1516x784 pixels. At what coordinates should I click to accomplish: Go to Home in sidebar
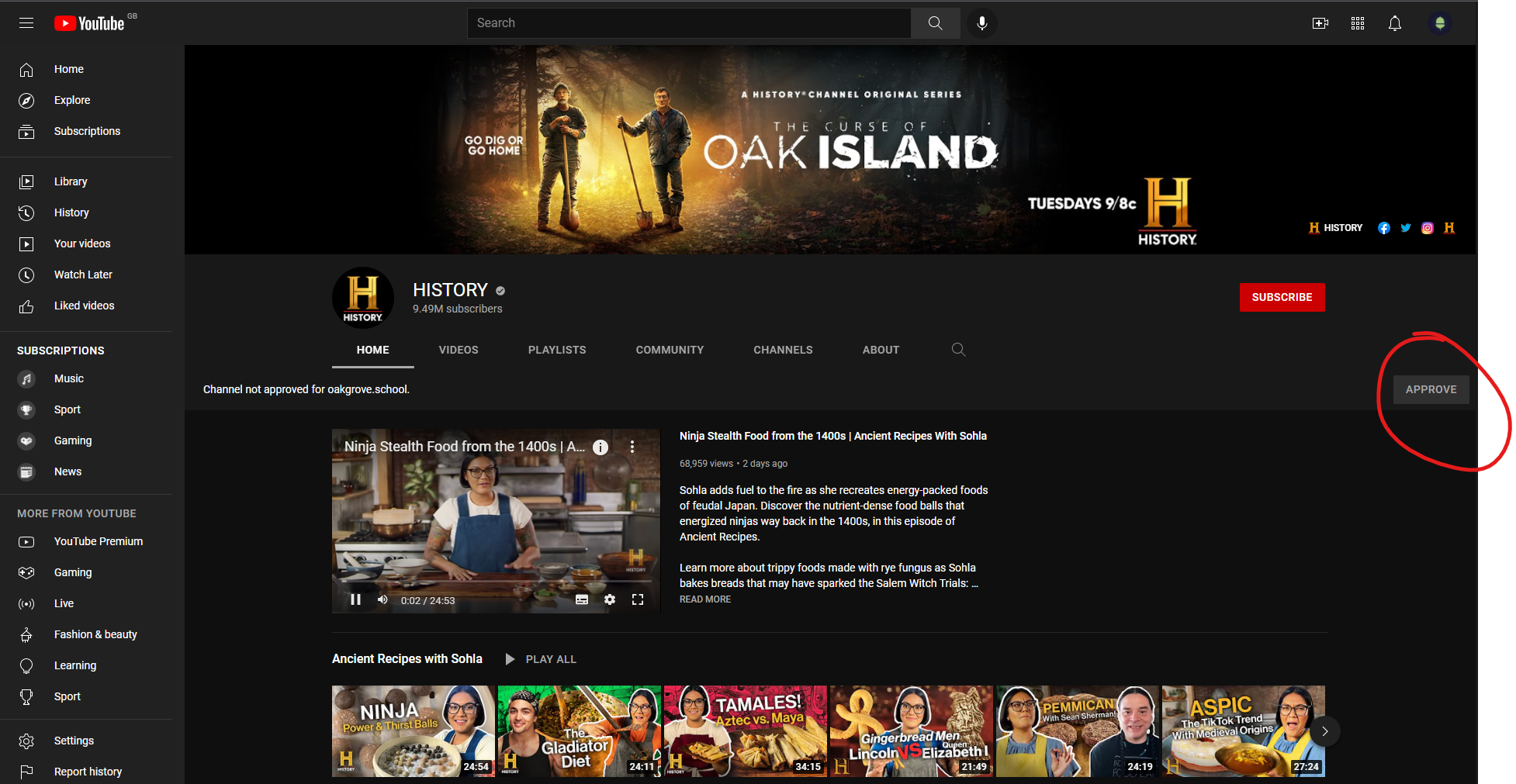[86, 69]
